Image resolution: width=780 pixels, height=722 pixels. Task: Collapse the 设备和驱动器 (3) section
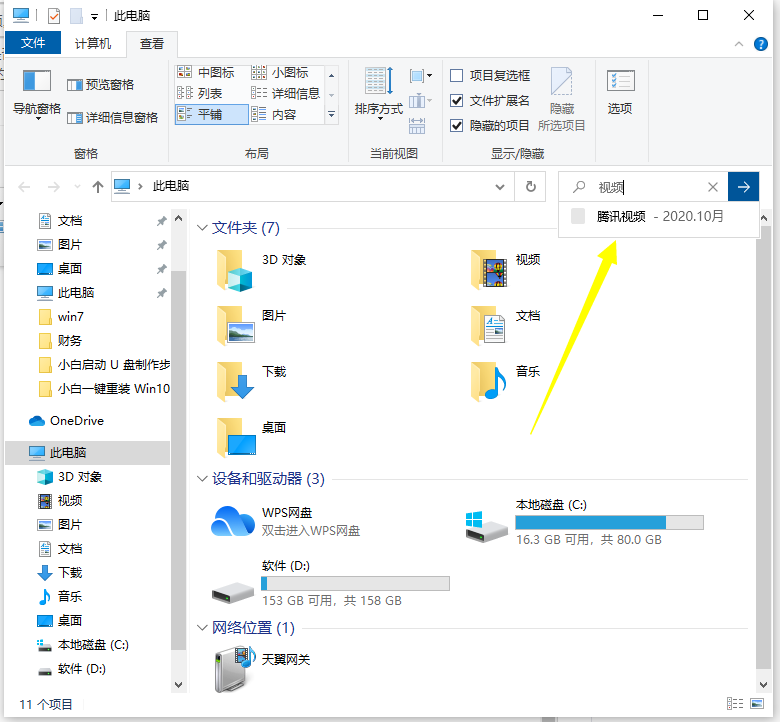click(203, 479)
